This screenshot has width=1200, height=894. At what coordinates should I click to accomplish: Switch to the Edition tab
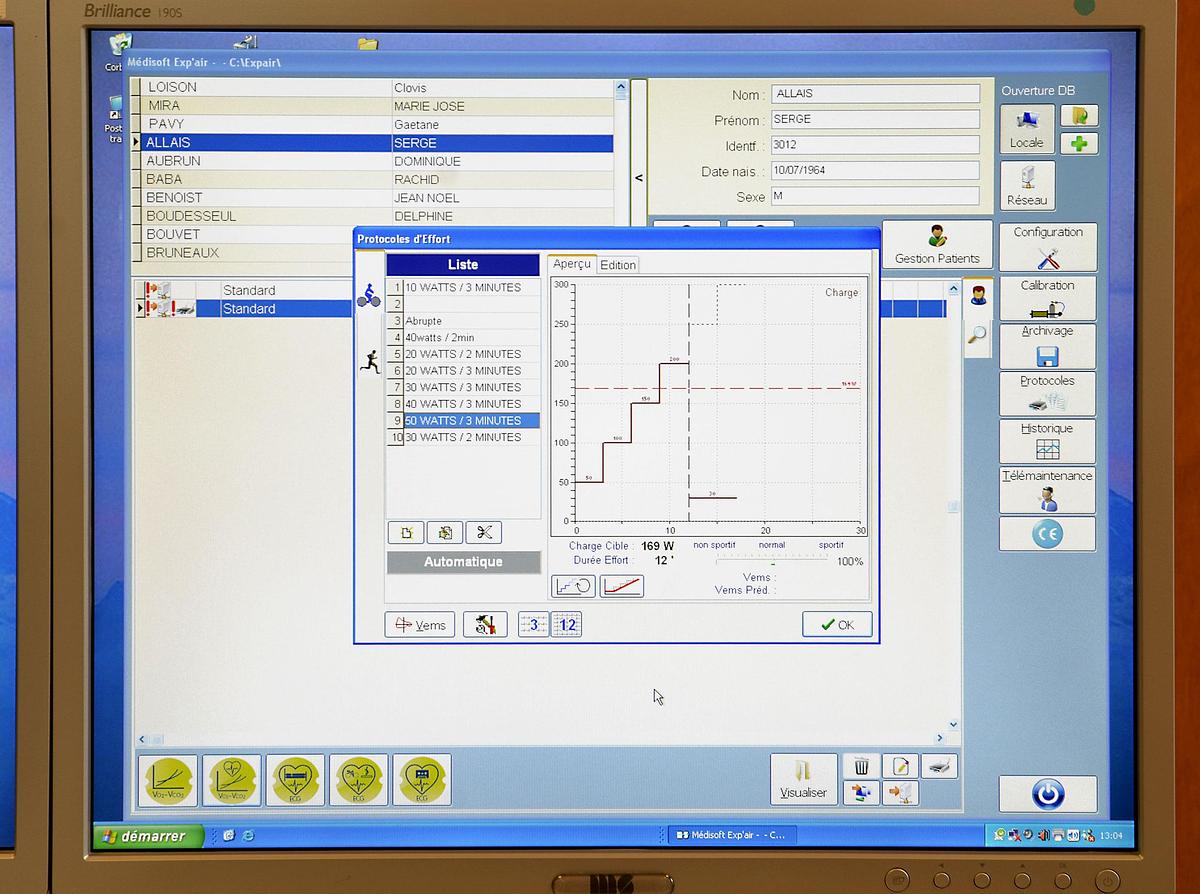(618, 265)
